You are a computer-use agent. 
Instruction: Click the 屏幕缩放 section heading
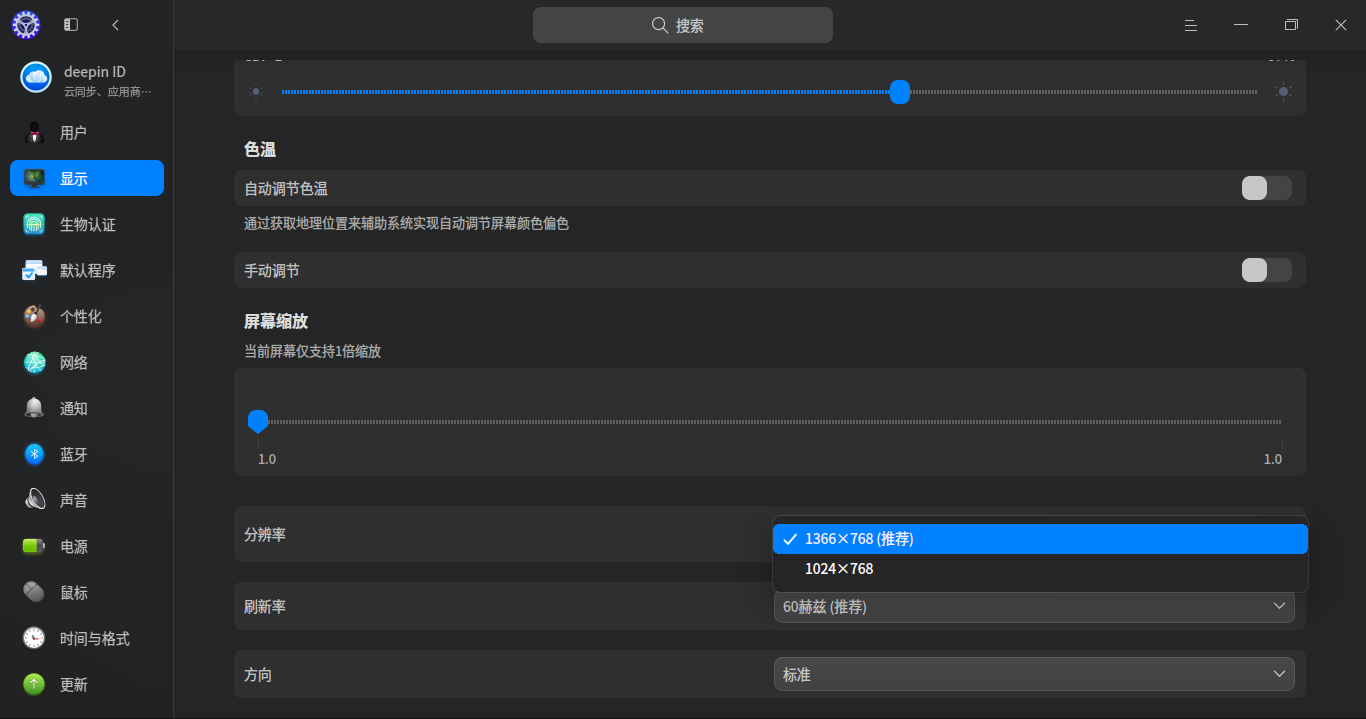click(x=276, y=321)
